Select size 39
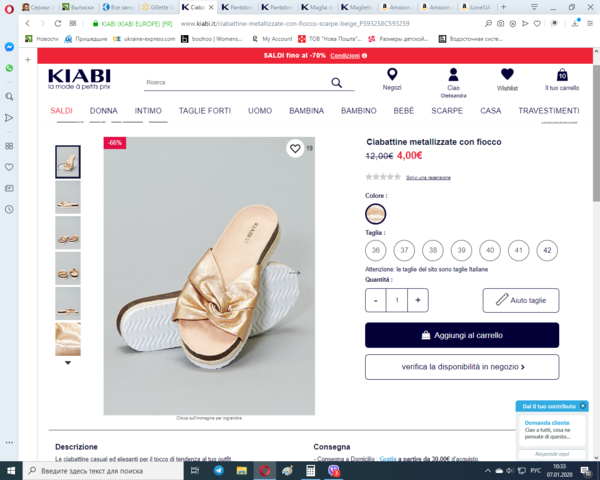 pyautogui.click(x=461, y=250)
